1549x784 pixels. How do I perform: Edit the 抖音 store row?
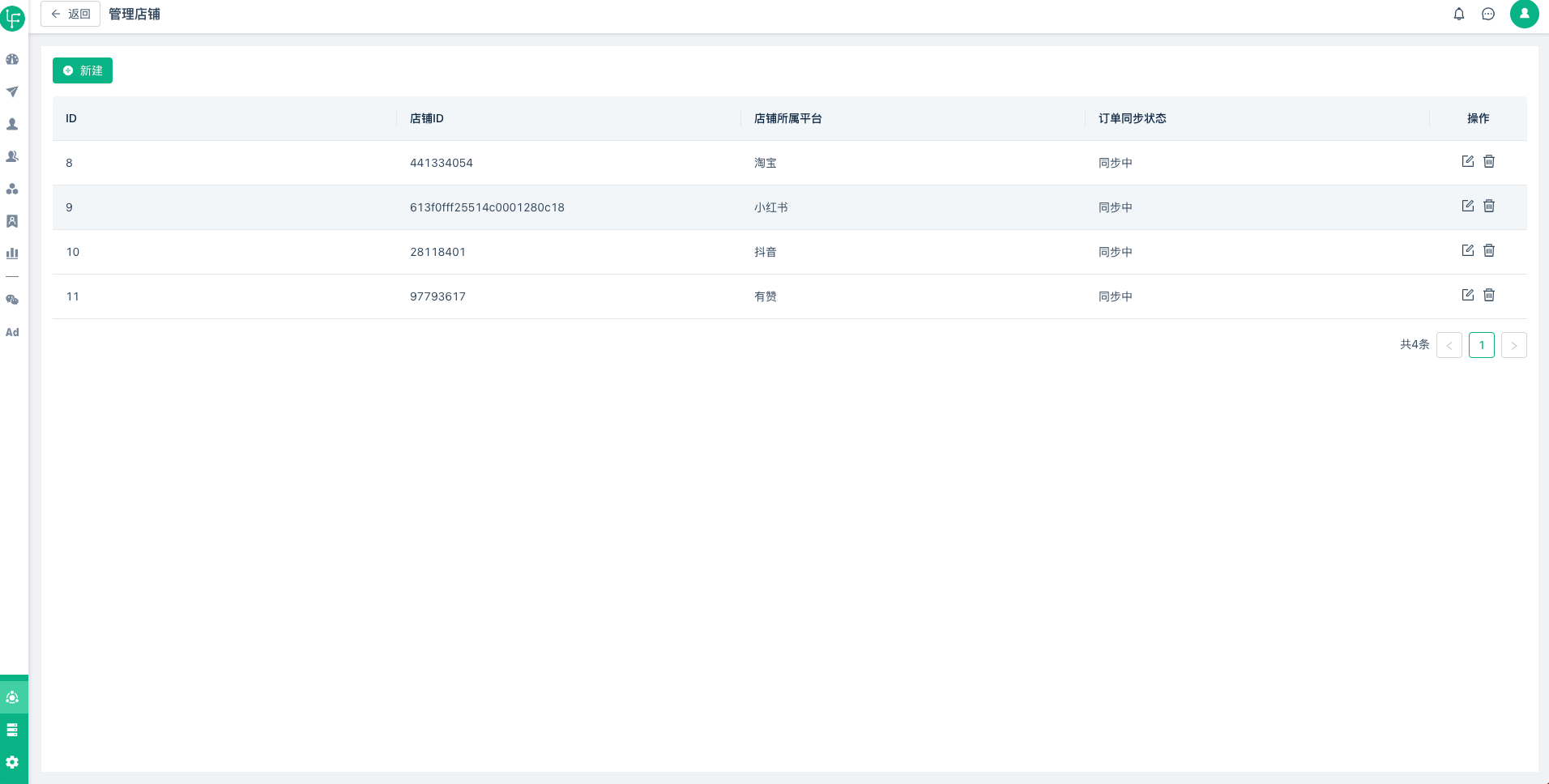1468,250
